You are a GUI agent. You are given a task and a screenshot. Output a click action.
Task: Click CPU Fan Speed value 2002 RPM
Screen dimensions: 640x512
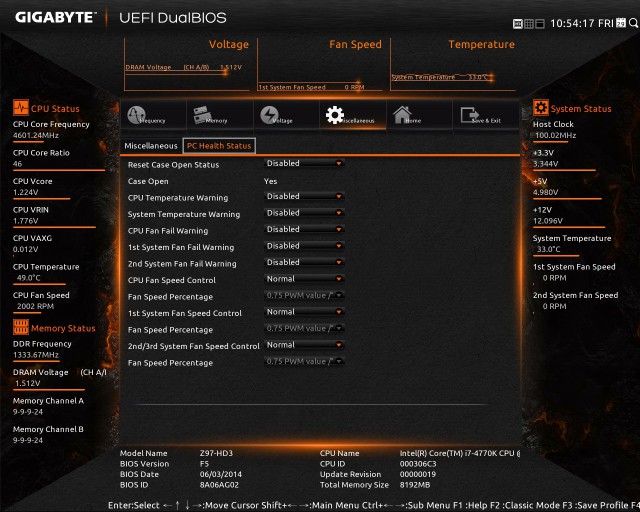35,306
